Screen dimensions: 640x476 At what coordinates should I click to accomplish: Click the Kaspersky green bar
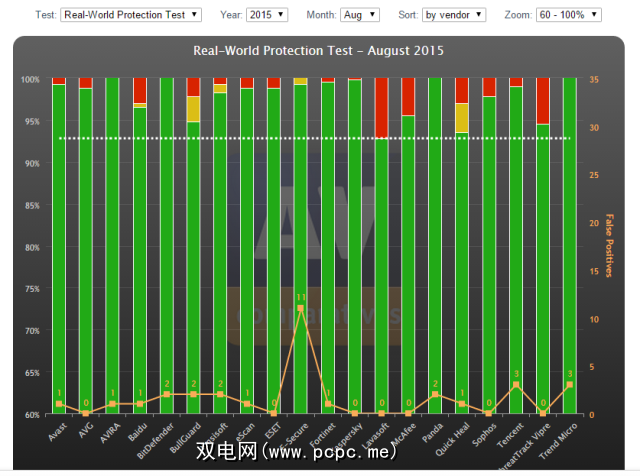point(355,247)
